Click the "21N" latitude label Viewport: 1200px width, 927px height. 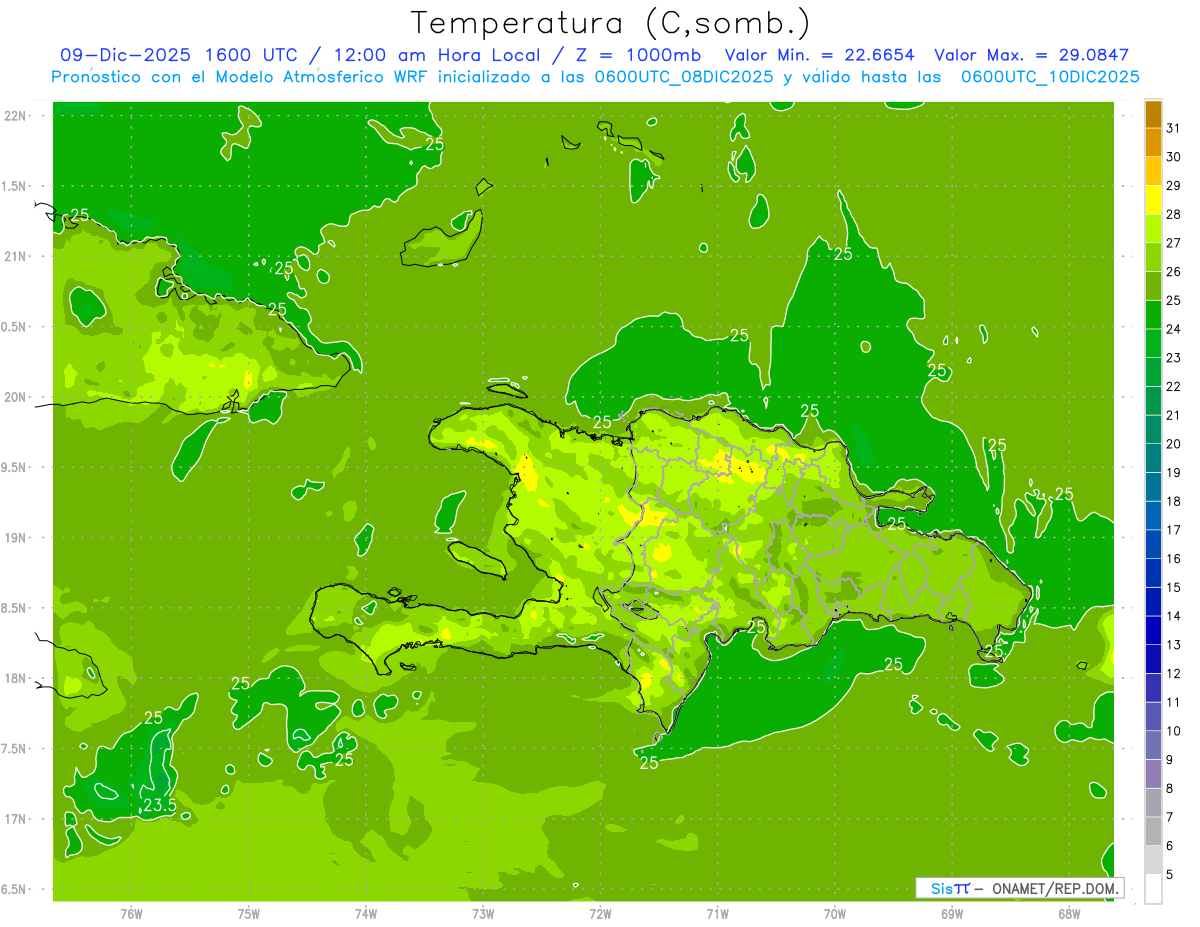point(15,256)
